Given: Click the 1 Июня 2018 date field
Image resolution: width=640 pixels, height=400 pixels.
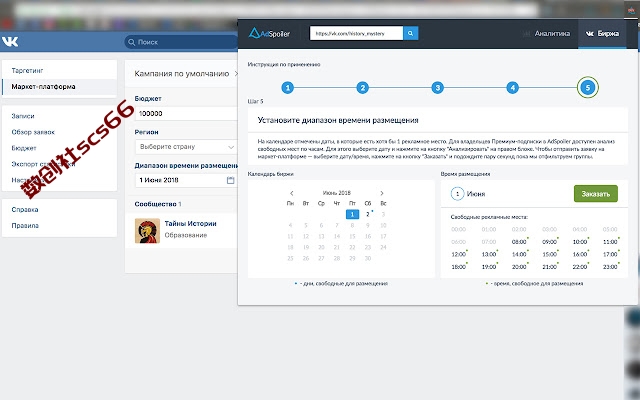Looking at the screenshot, I should pyautogui.click(x=186, y=180).
